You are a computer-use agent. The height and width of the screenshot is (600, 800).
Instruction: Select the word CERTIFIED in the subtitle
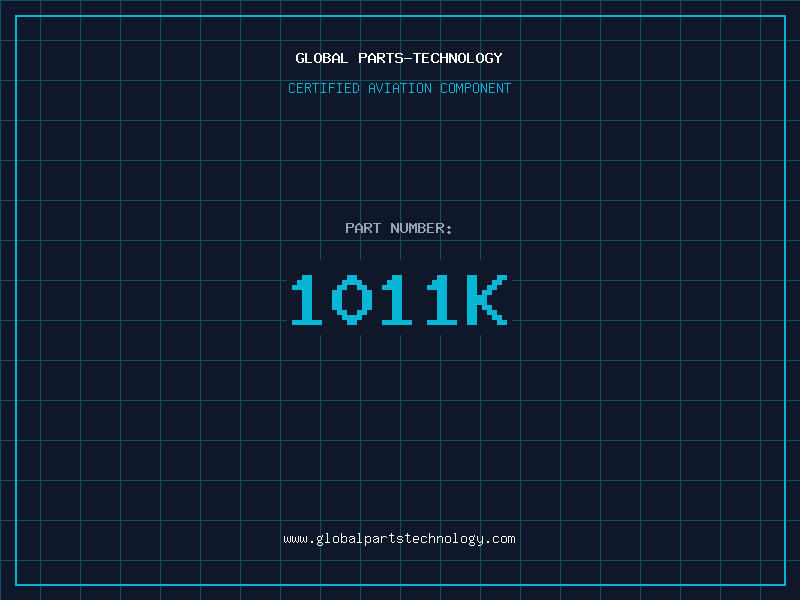324,88
